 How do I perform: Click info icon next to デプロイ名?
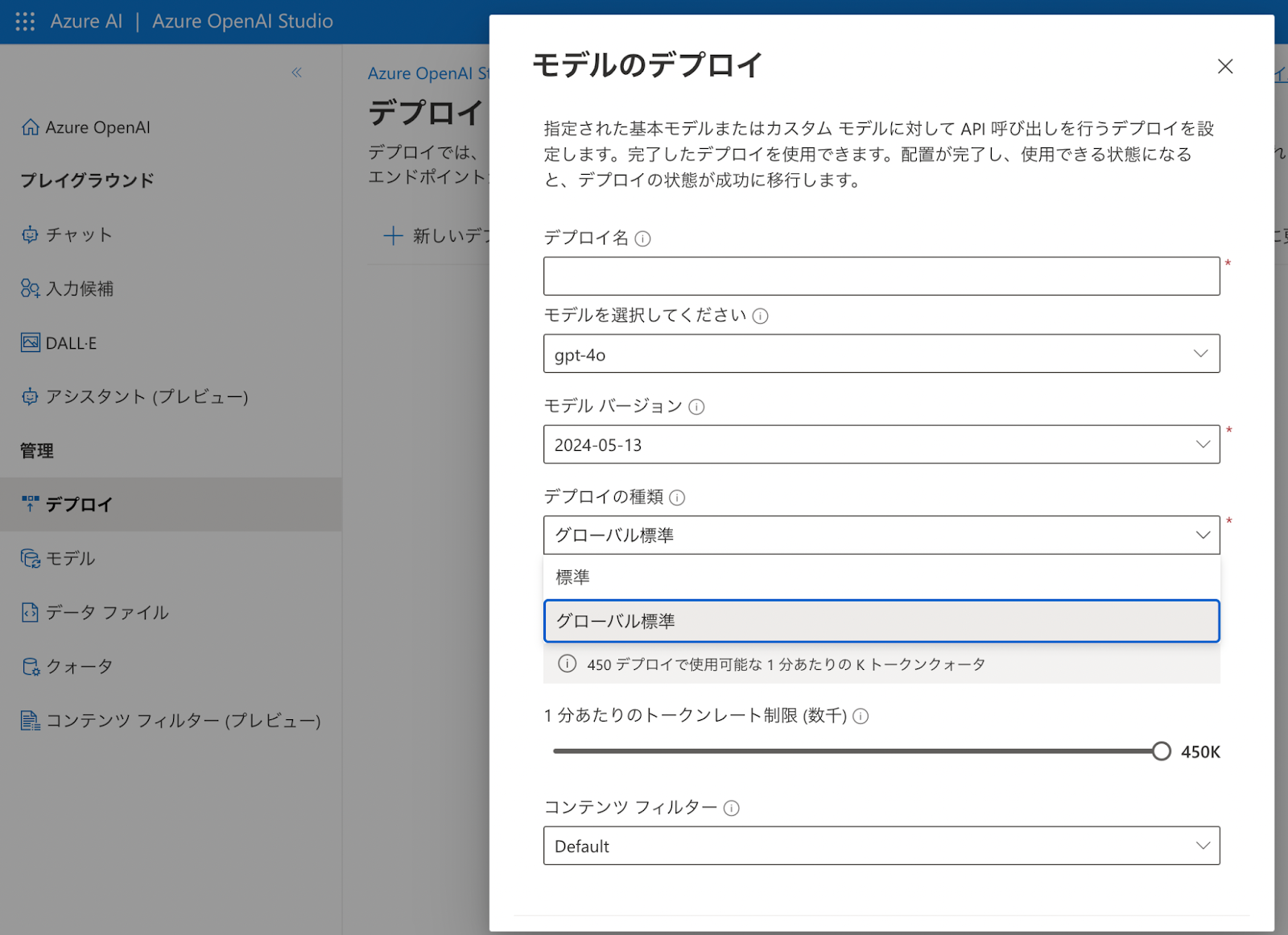(x=642, y=238)
